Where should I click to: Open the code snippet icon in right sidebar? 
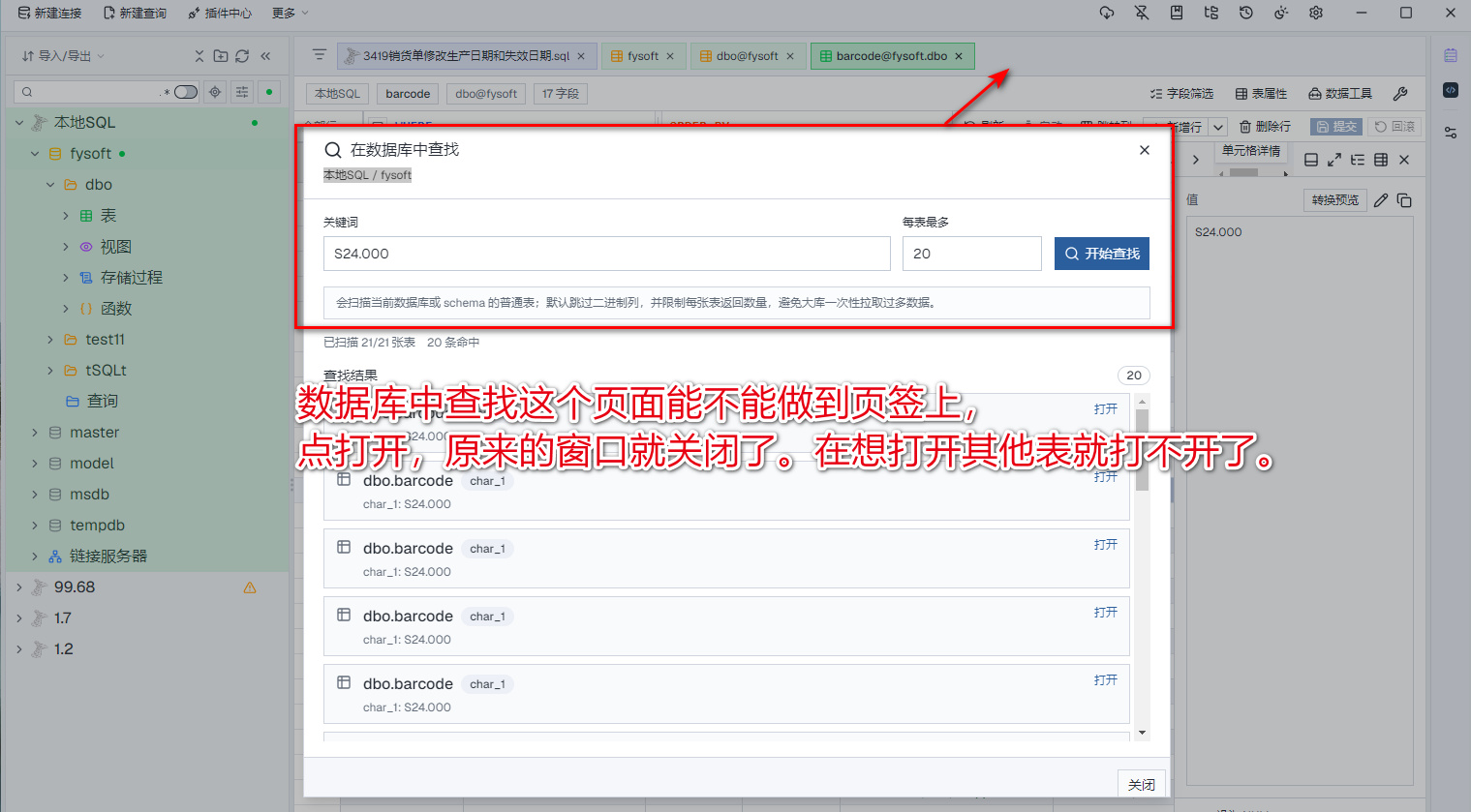[x=1451, y=90]
